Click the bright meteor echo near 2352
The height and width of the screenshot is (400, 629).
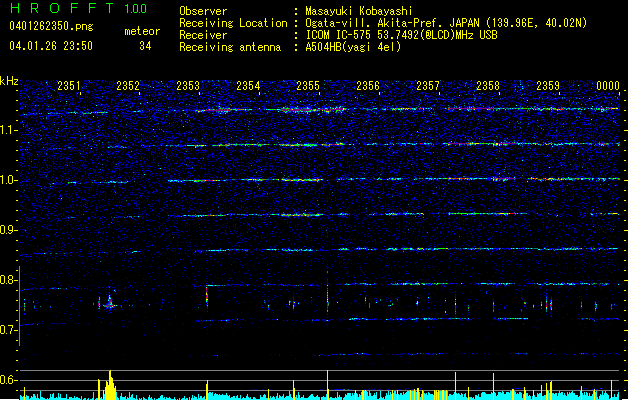point(109,303)
